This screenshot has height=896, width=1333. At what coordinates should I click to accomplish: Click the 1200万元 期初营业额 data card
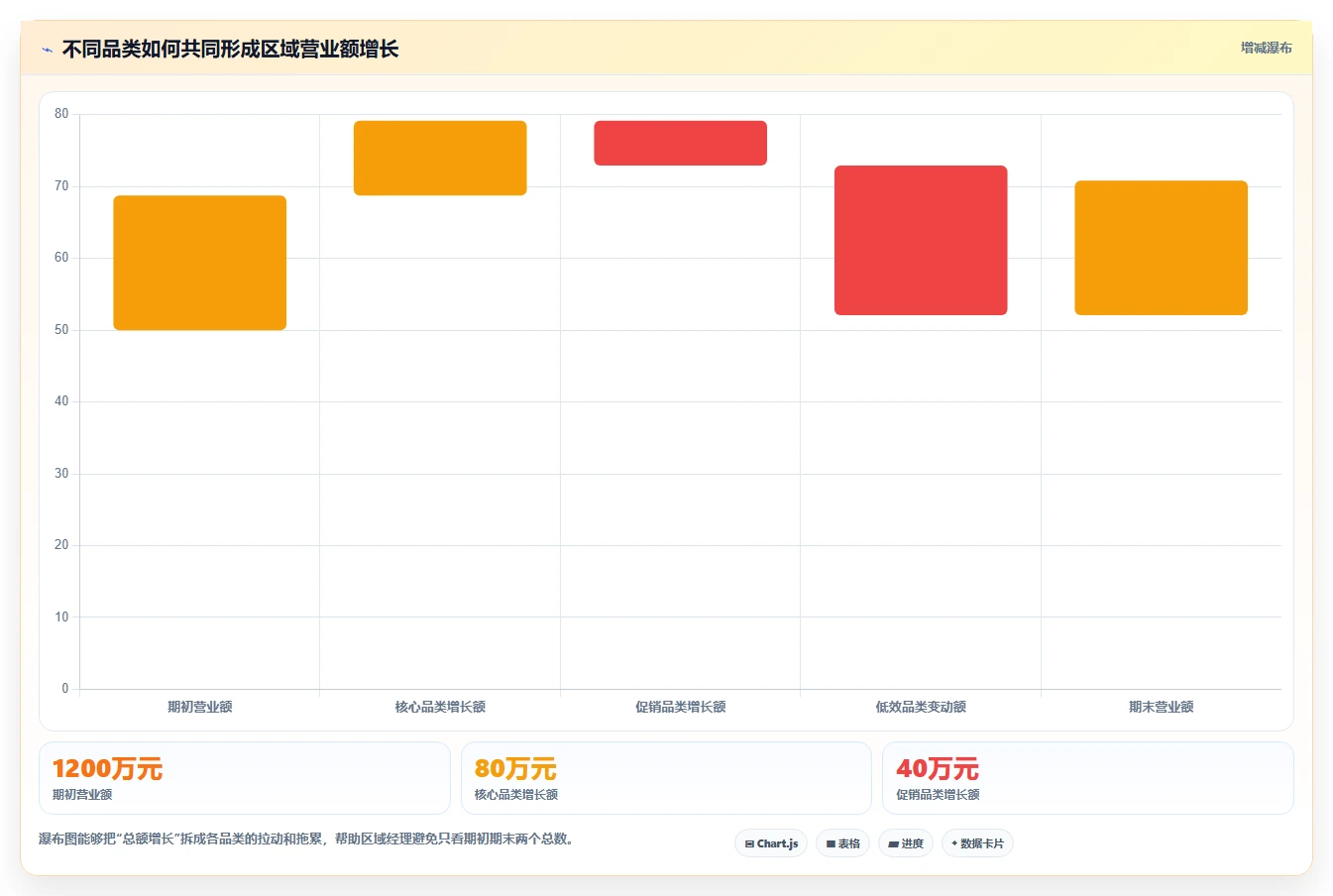245,778
